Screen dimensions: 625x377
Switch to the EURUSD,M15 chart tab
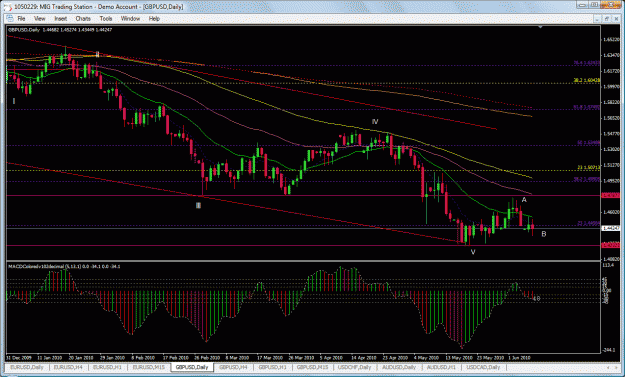point(148,367)
